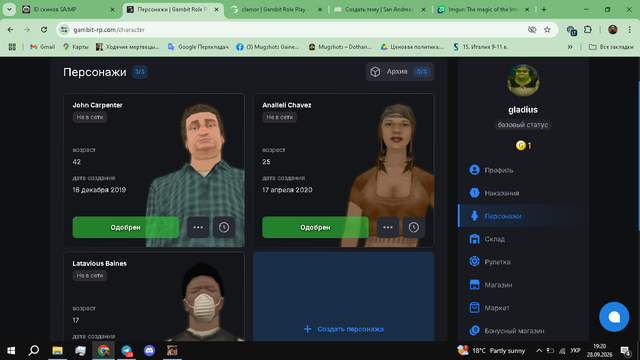Open the Карты bookmark
Viewport: 640px width, 360px height.
tap(76, 47)
